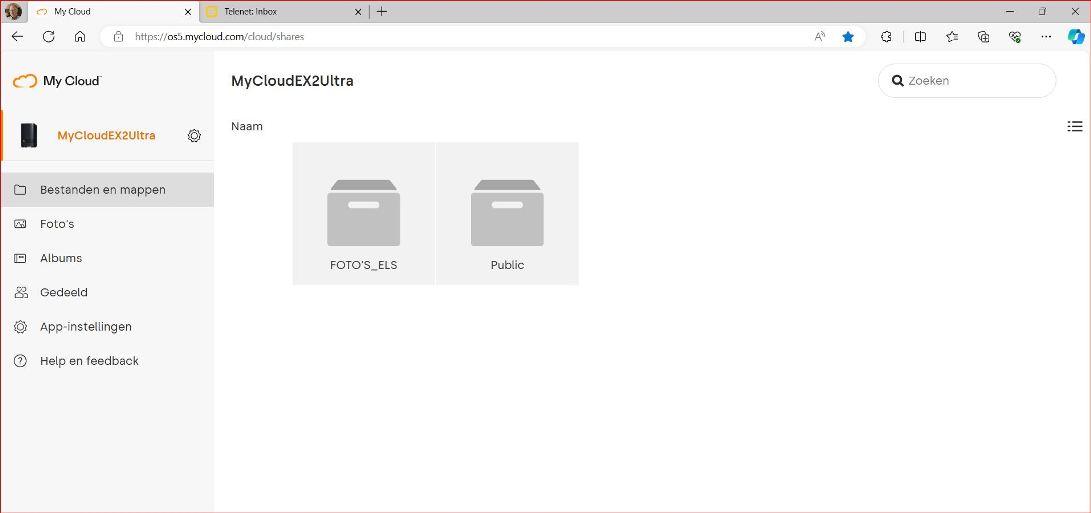Switch to list view layout
This screenshot has height=513, width=1091.
(x=1075, y=126)
